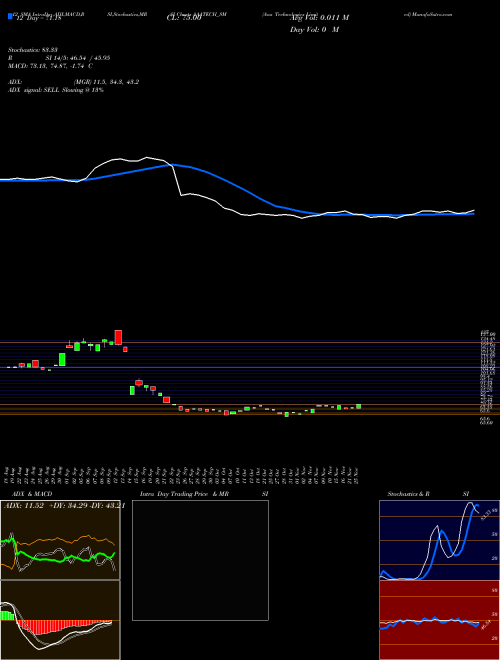Click the 'Stochastics & R' panel heading
Screen dimensions: 500x660
409,494
